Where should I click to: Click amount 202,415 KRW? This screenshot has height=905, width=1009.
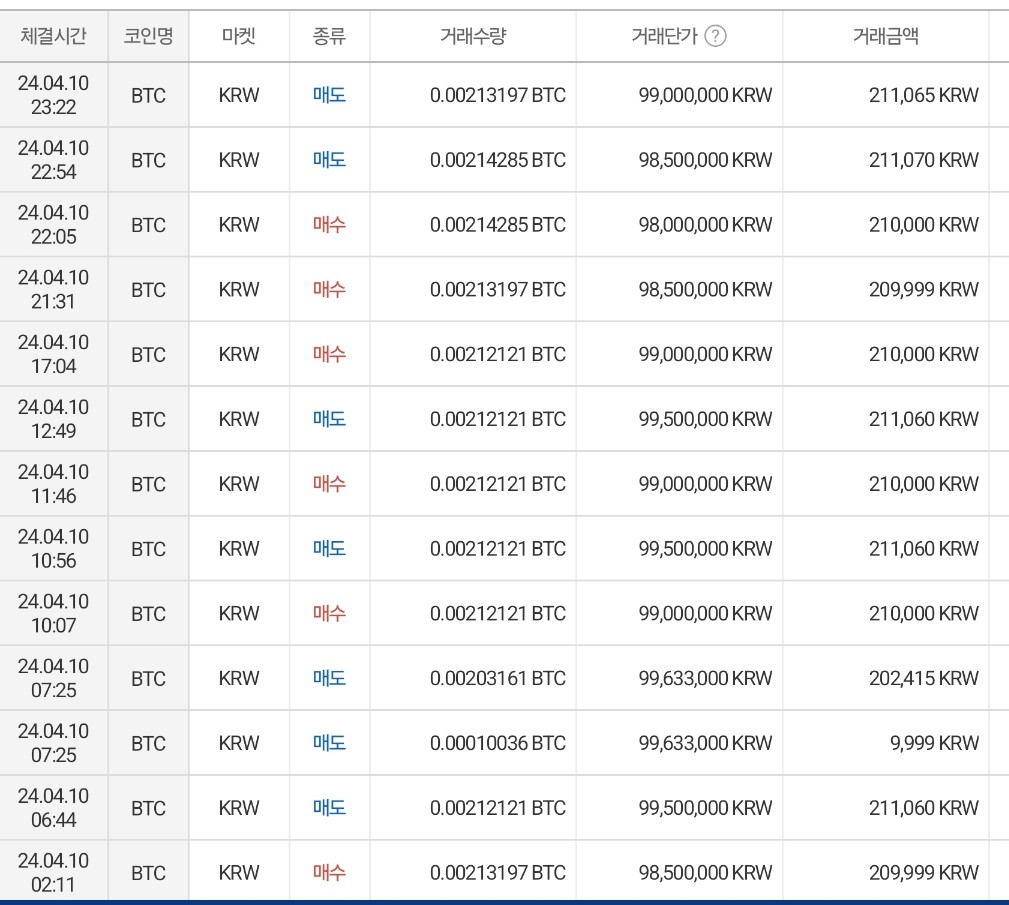(x=923, y=678)
